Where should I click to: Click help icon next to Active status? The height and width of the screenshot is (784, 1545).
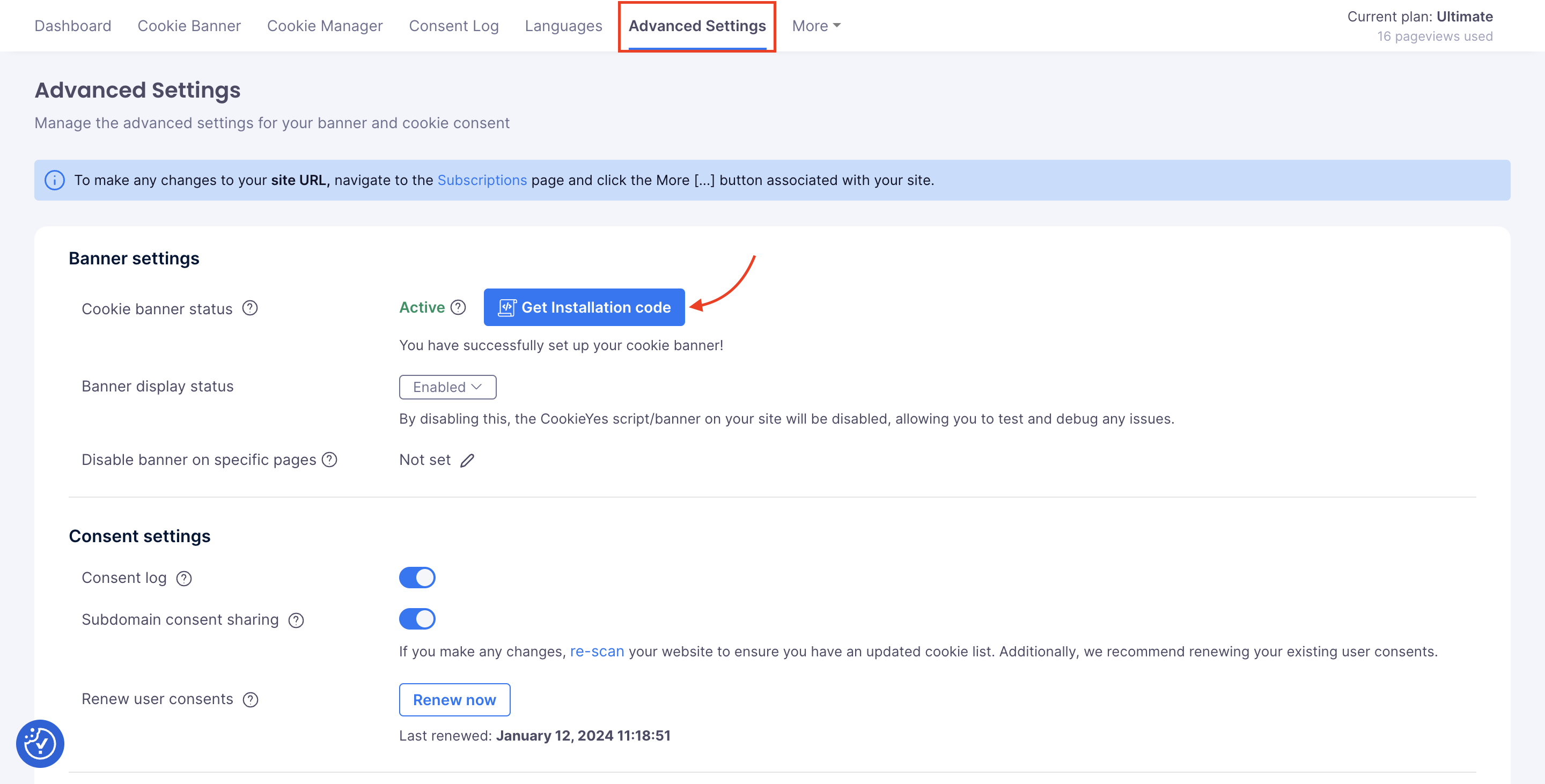pyautogui.click(x=458, y=307)
